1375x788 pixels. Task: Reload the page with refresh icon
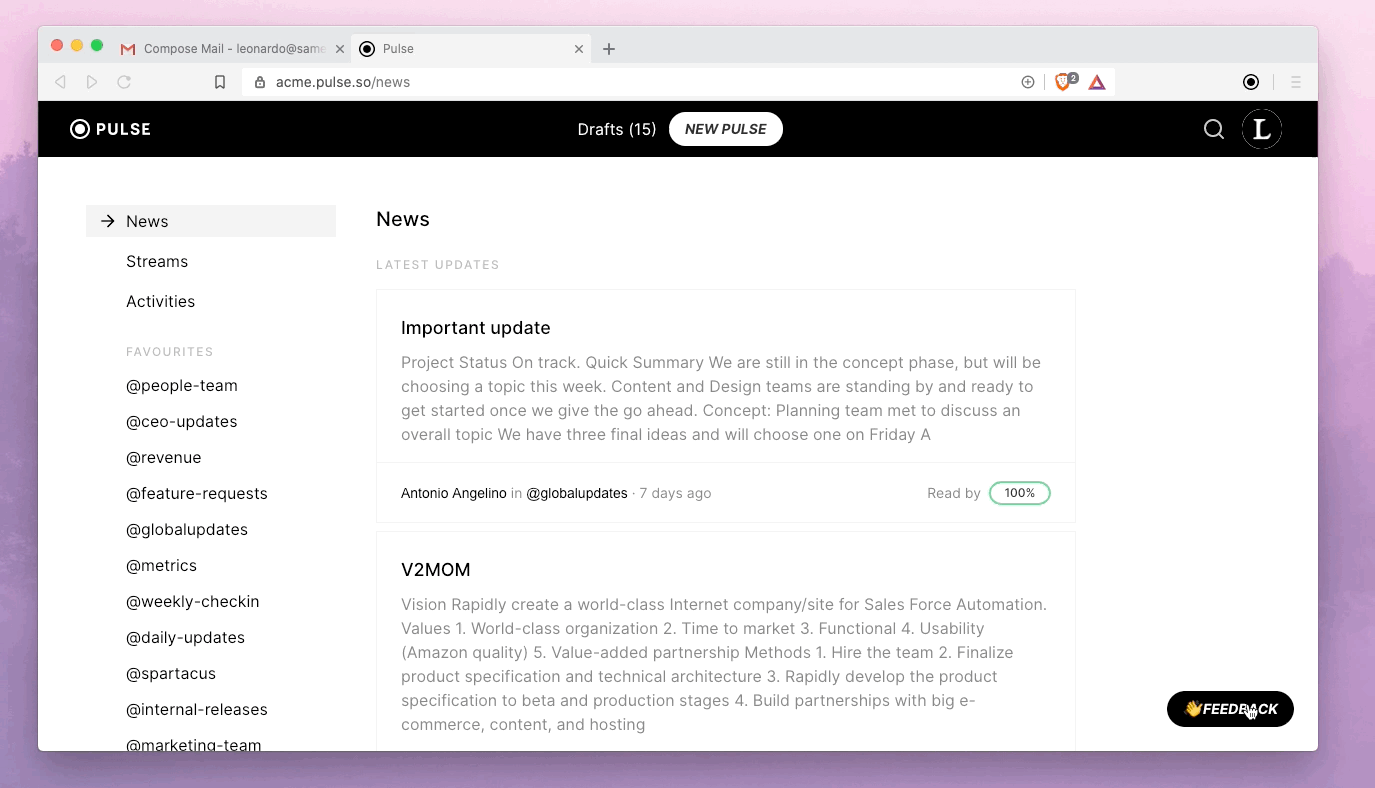(x=124, y=82)
